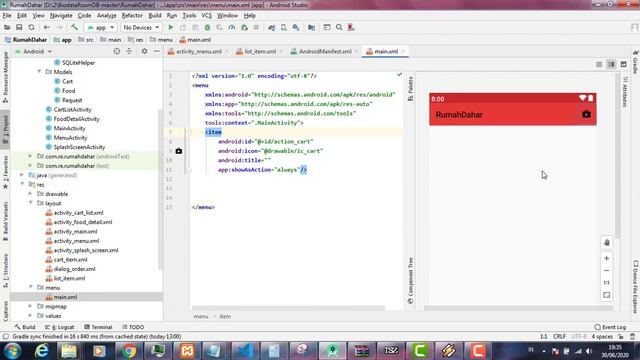The image size is (640, 360).
Task: Click the project panel settings gear
Action: (144, 51)
